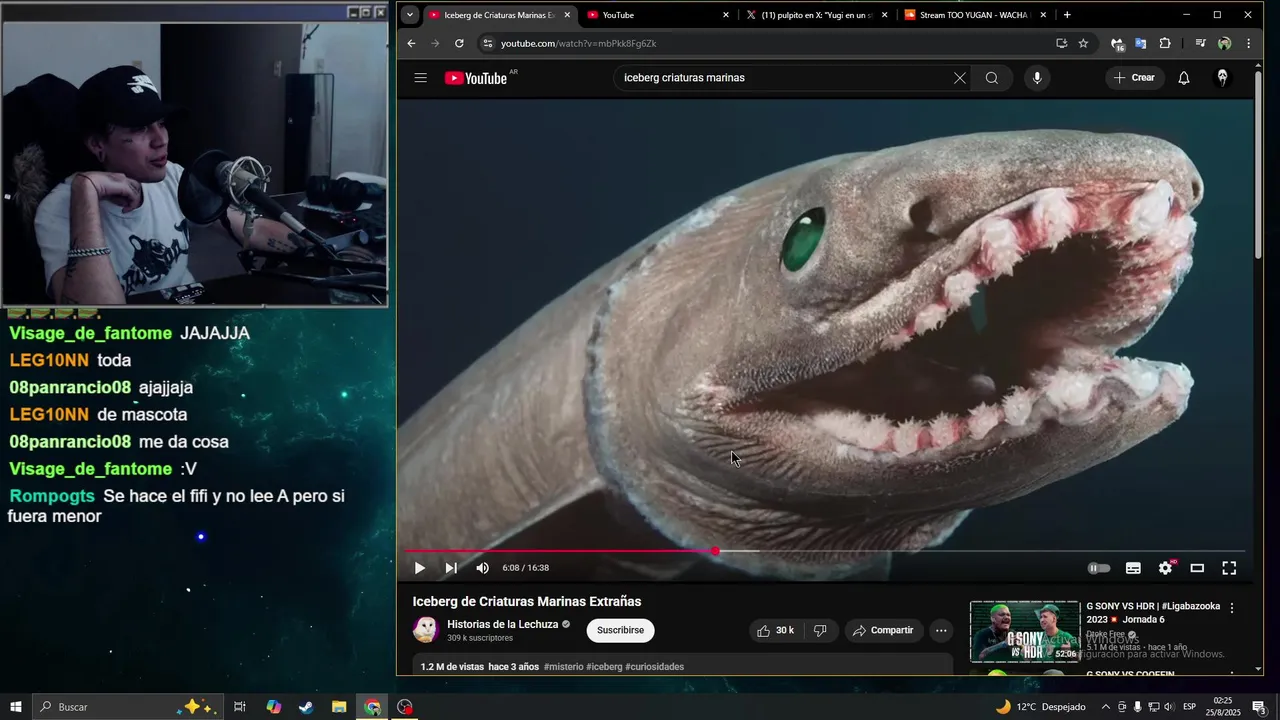Open Google Translate extension icon
1280x720 pixels.
(1141, 43)
